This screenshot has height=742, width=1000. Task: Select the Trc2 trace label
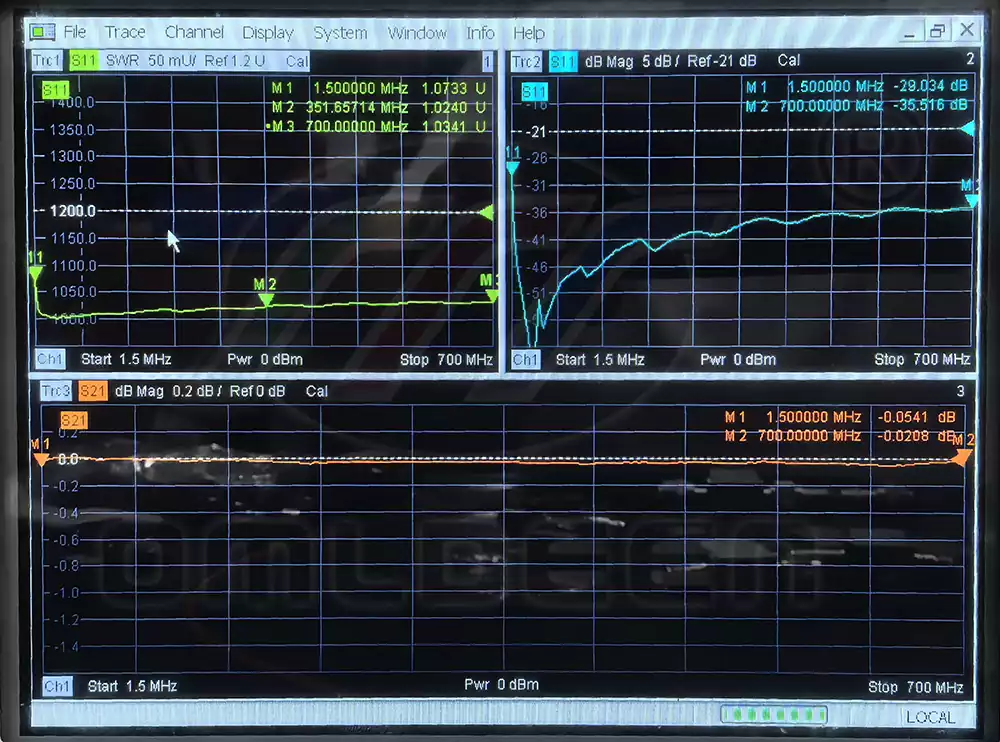click(x=526, y=61)
